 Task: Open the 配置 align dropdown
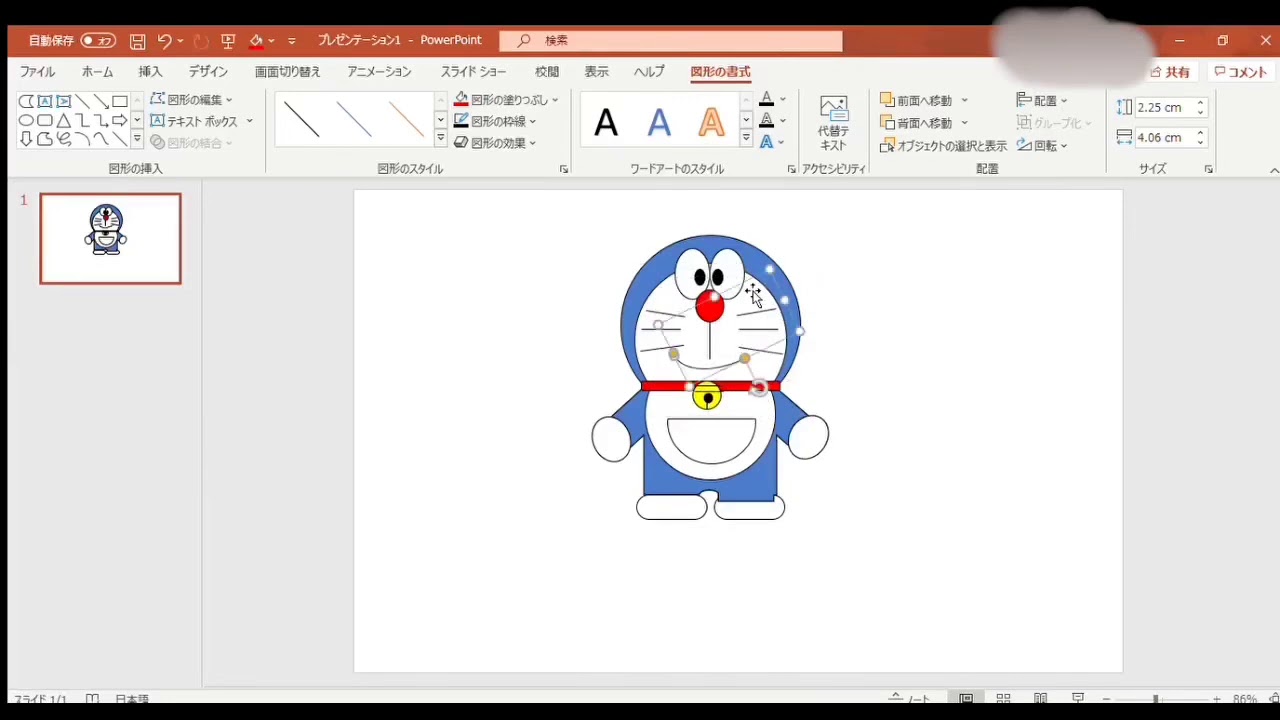pos(1042,100)
